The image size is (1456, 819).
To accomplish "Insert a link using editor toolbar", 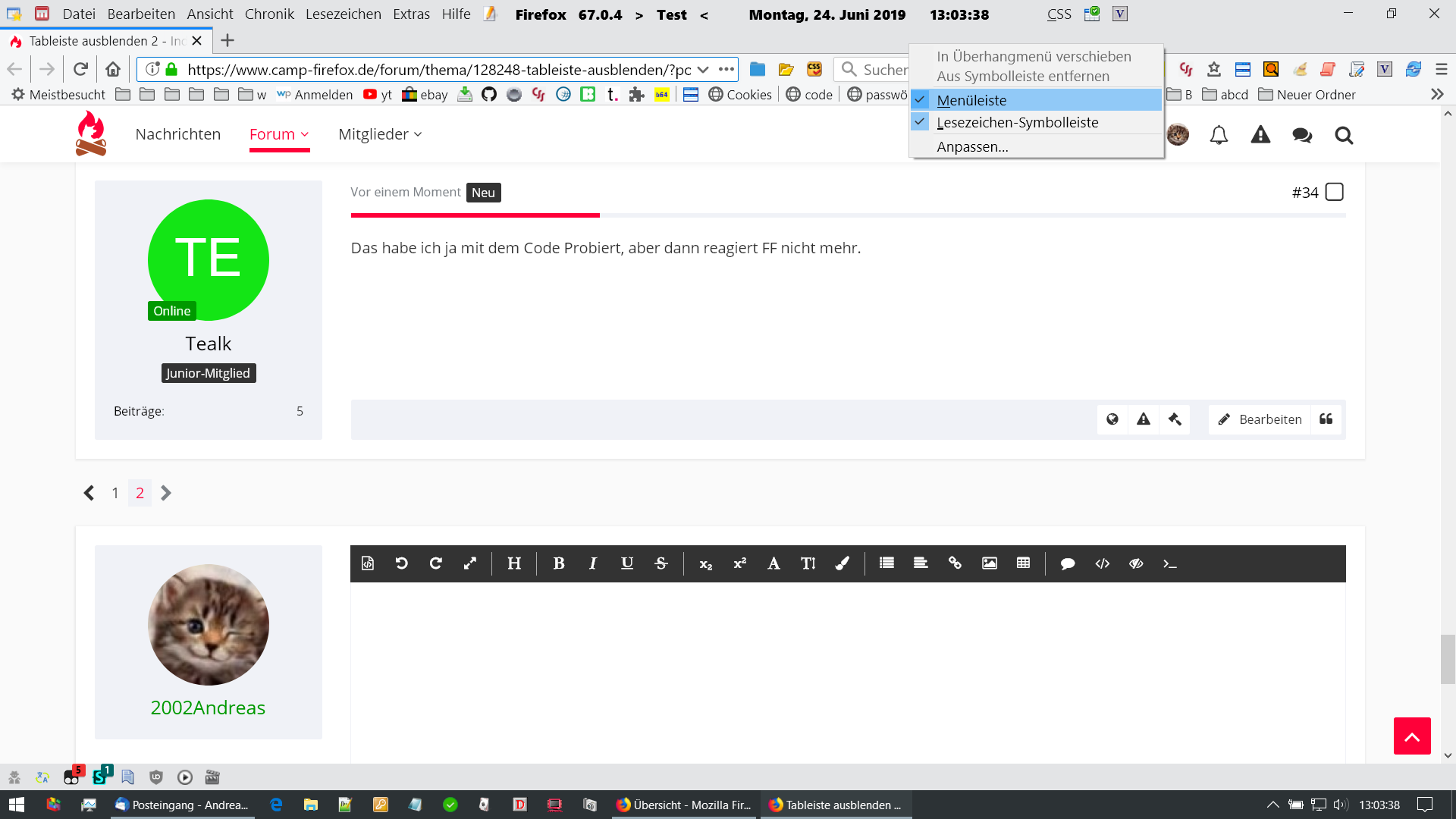I will point(955,563).
